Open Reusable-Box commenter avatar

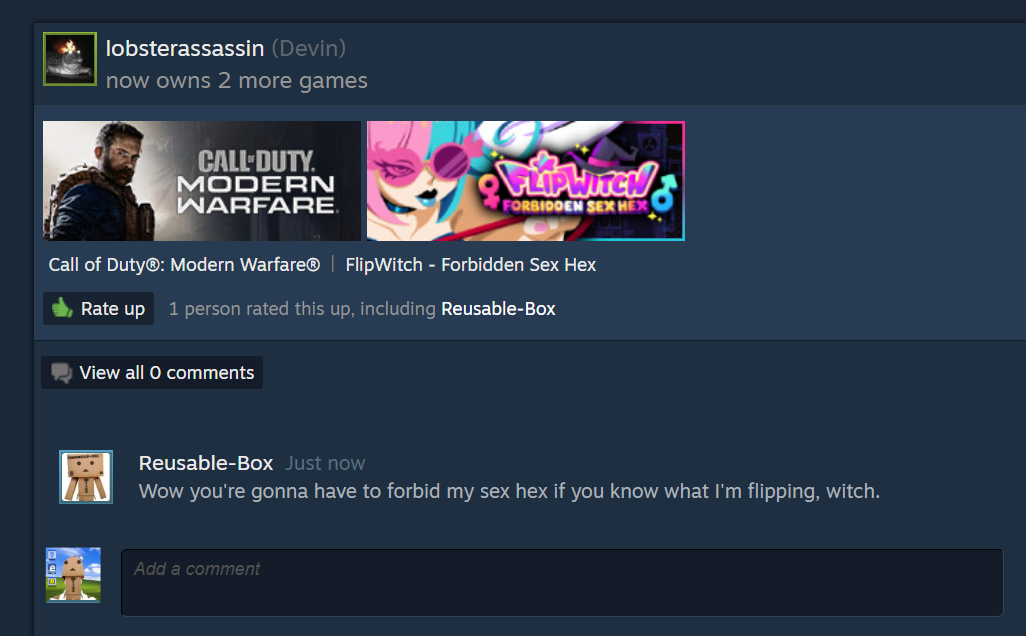coord(86,477)
